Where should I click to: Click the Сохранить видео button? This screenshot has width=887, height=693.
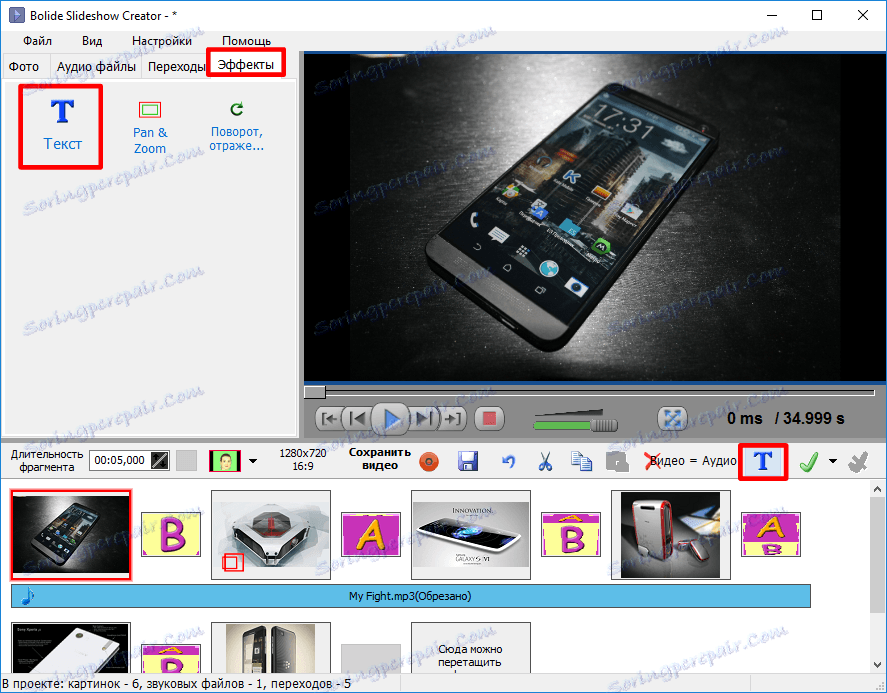(380, 461)
